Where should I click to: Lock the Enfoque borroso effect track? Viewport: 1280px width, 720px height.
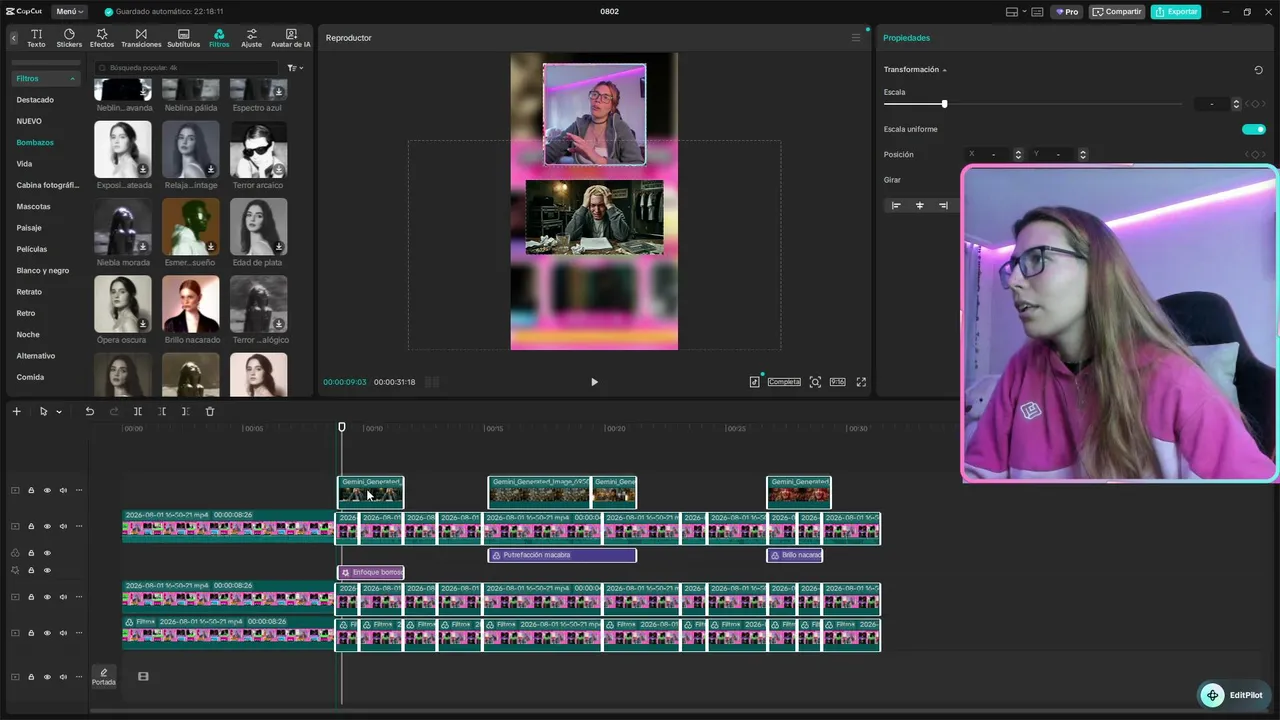(x=31, y=570)
